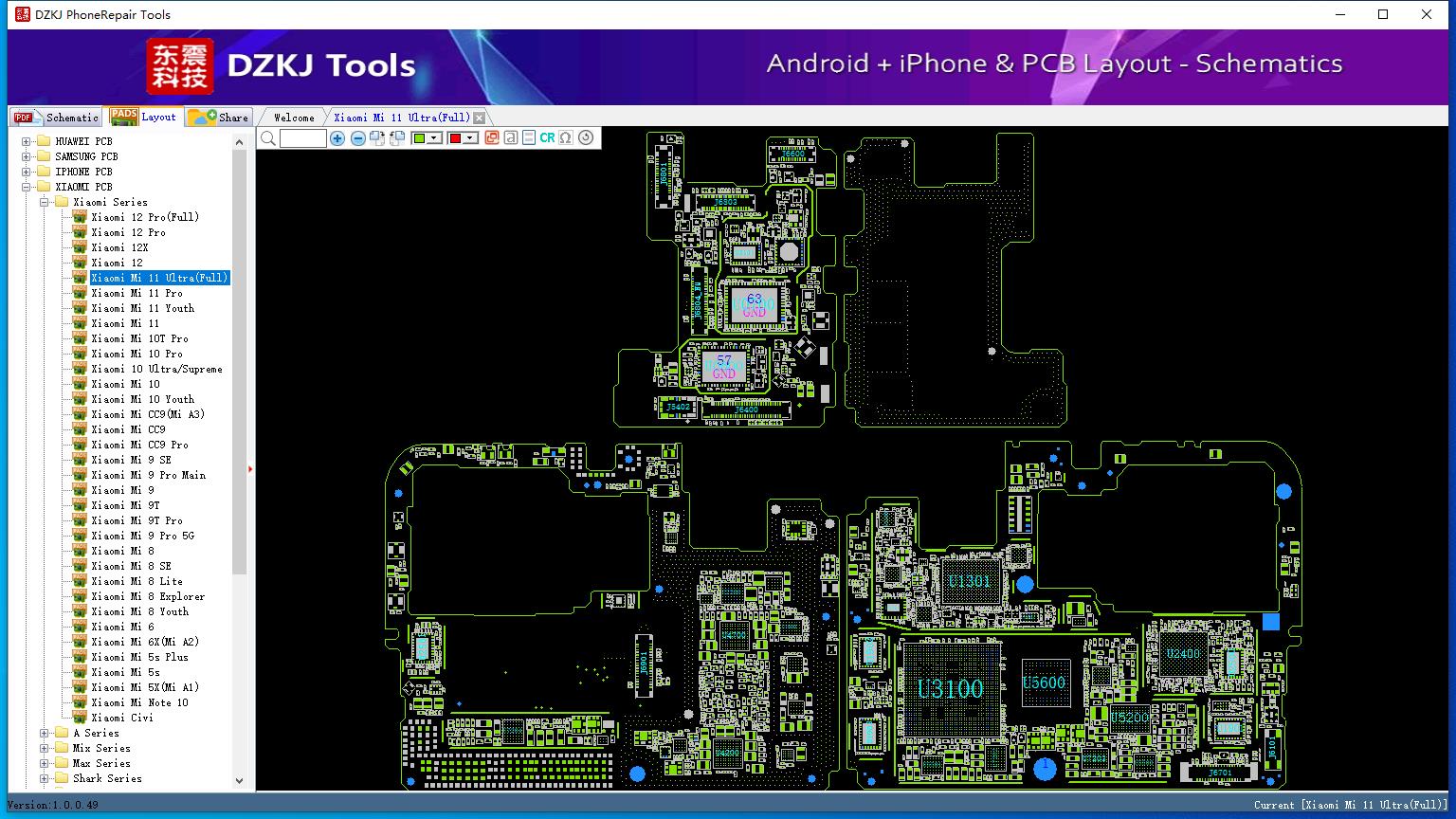This screenshot has width=1456, height=819.
Task: Select the Xiaomi Mi 11 Ultra(Full) document tab
Action: pos(402,118)
